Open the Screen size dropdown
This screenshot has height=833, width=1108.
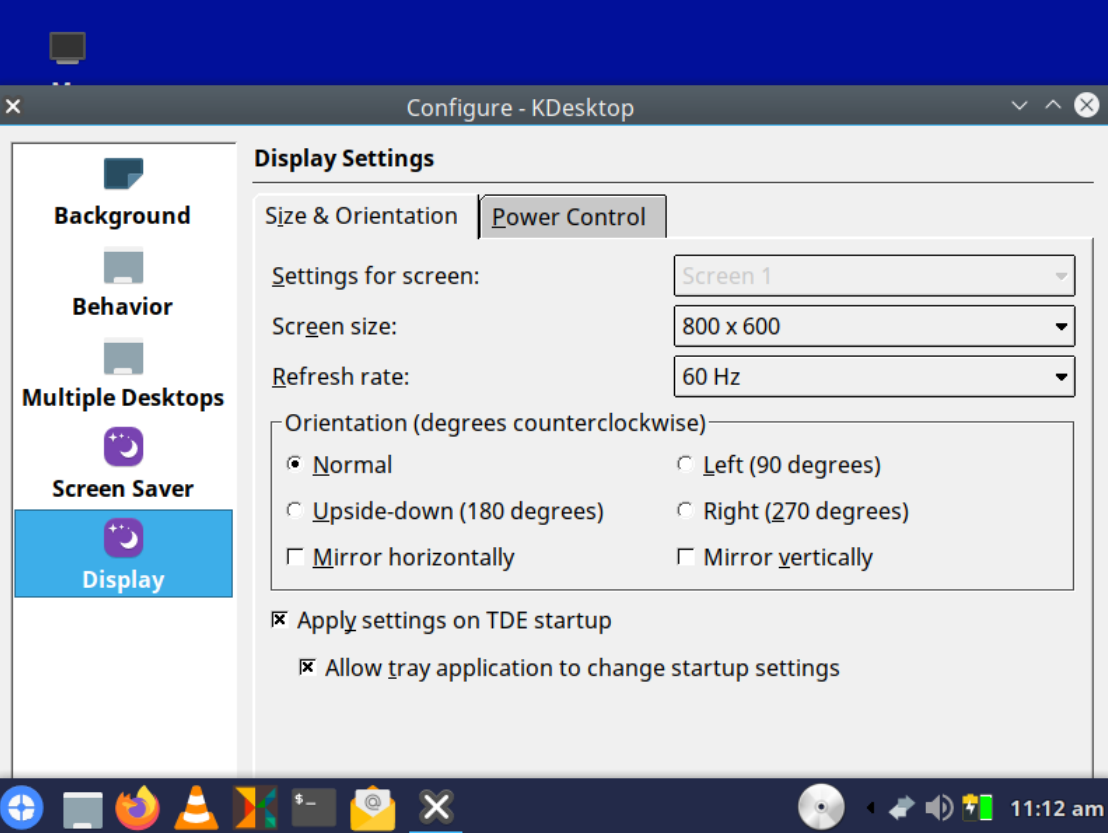[874, 326]
